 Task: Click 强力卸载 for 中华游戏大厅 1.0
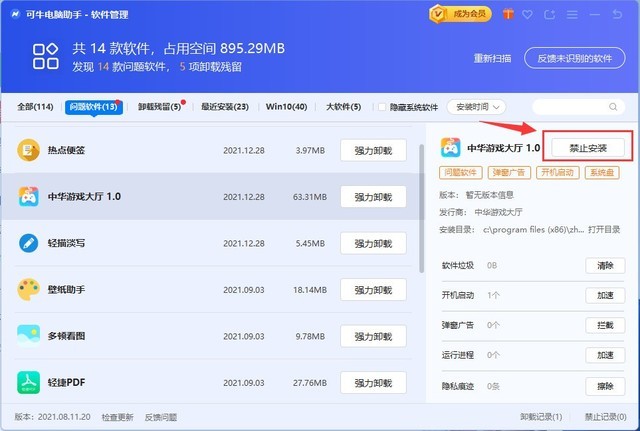[373, 197]
